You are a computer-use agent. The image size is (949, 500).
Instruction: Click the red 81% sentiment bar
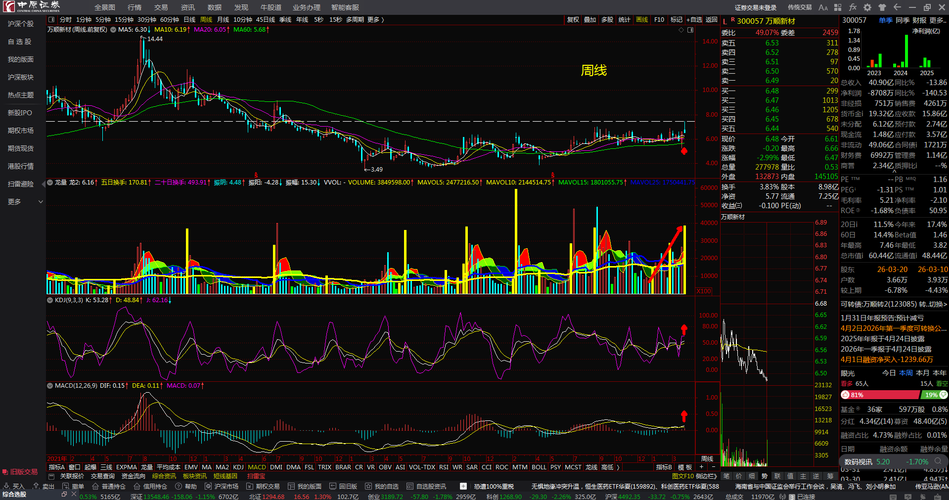click(x=880, y=394)
